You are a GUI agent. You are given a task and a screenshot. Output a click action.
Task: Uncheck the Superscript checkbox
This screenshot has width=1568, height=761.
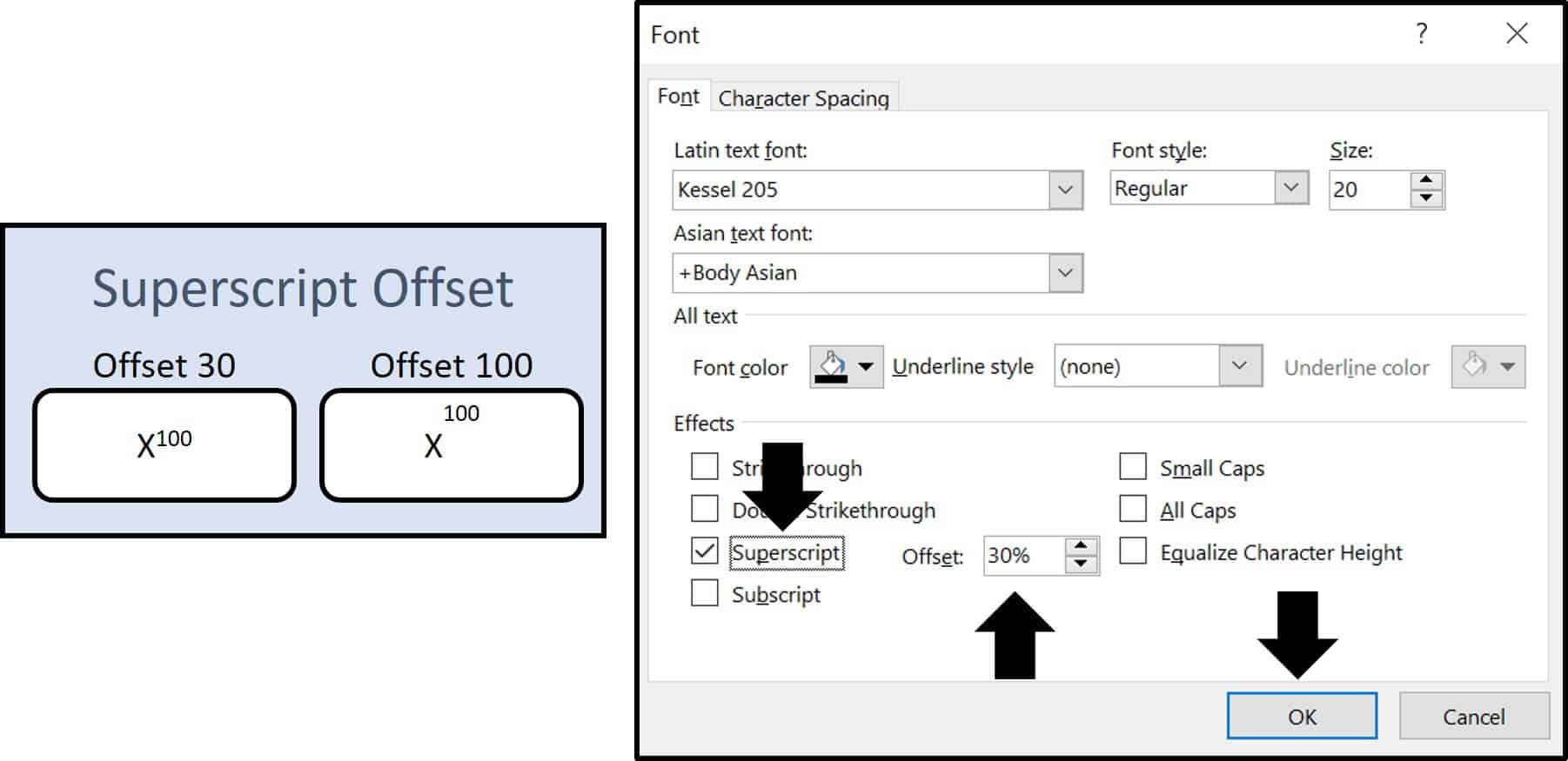(704, 551)
